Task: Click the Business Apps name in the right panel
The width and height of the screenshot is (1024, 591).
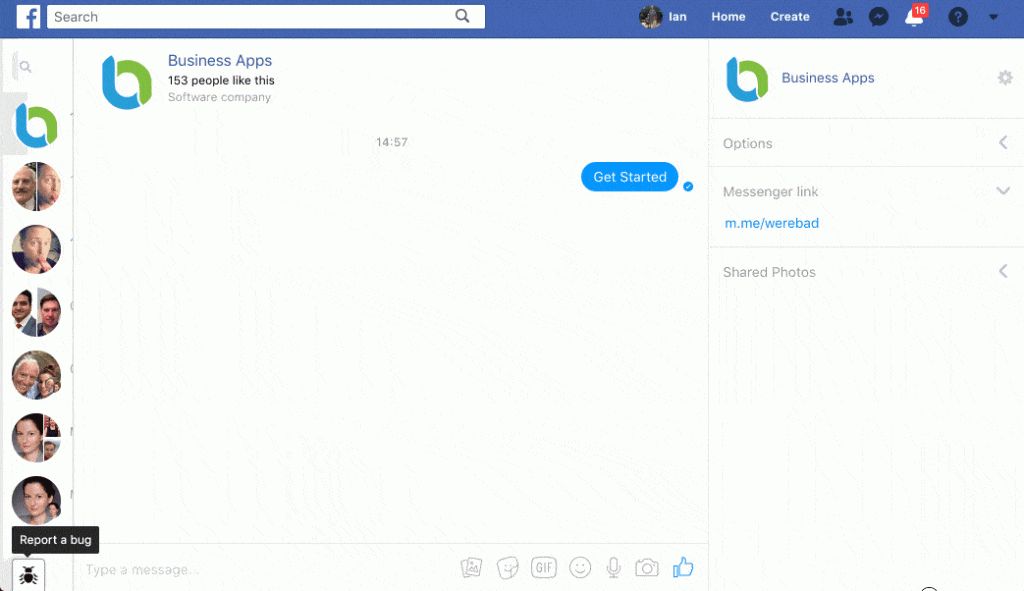Action: [x=827, y=78]
